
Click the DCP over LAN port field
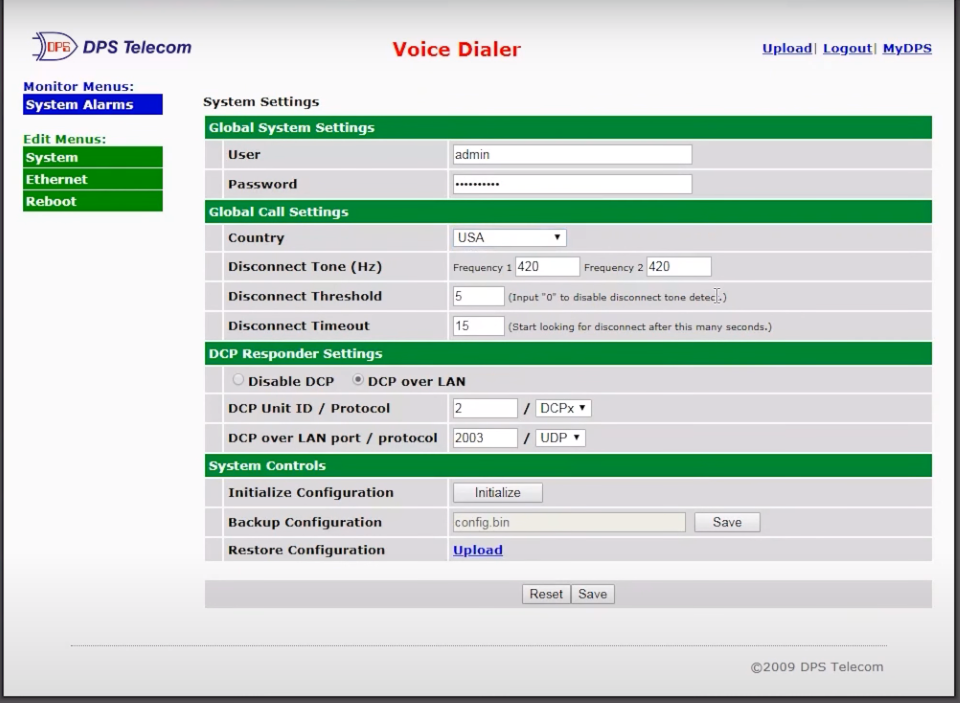[485, 438]
